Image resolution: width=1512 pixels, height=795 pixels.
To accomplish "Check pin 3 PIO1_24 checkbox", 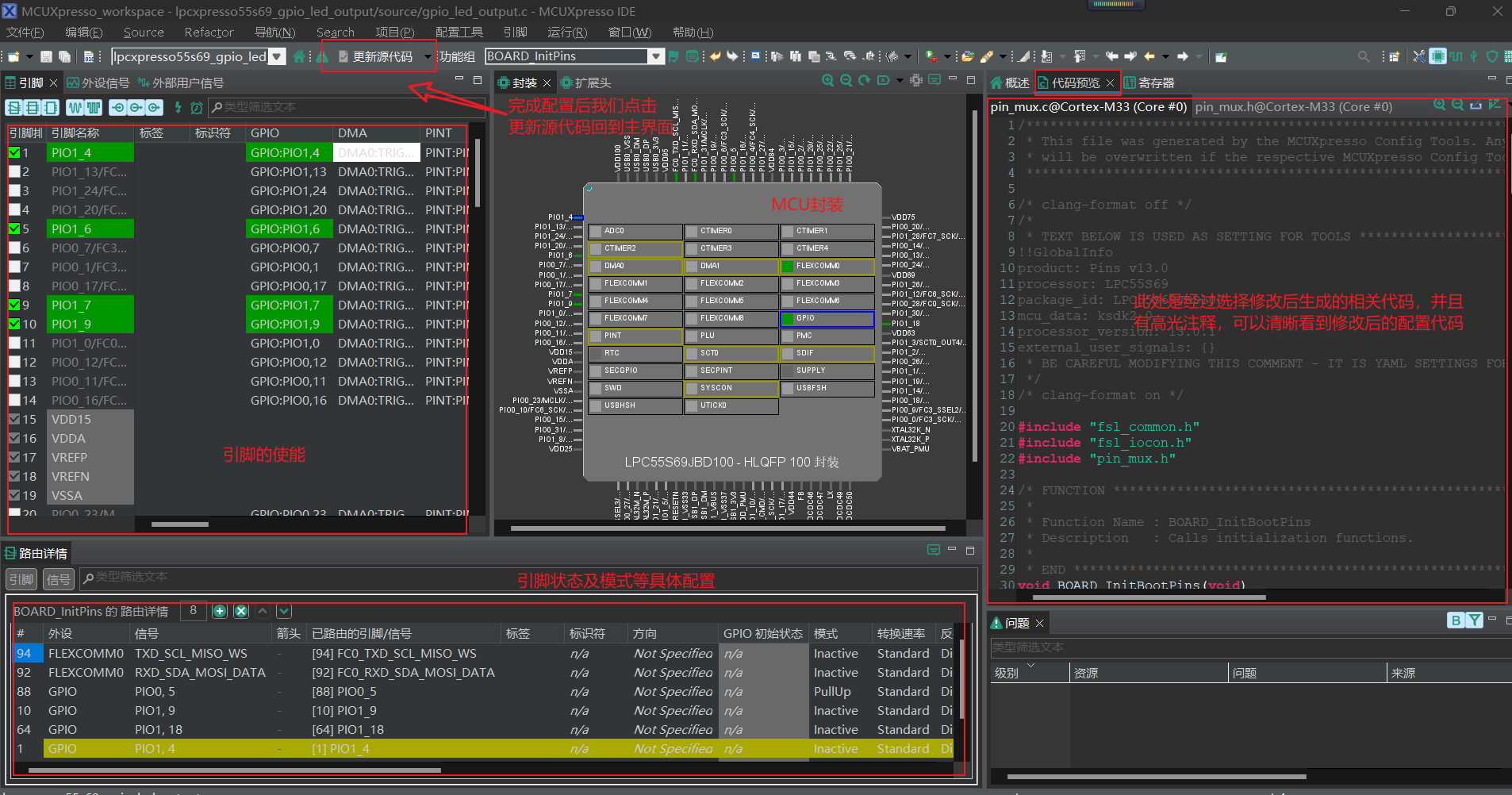I will click(14, 190).
